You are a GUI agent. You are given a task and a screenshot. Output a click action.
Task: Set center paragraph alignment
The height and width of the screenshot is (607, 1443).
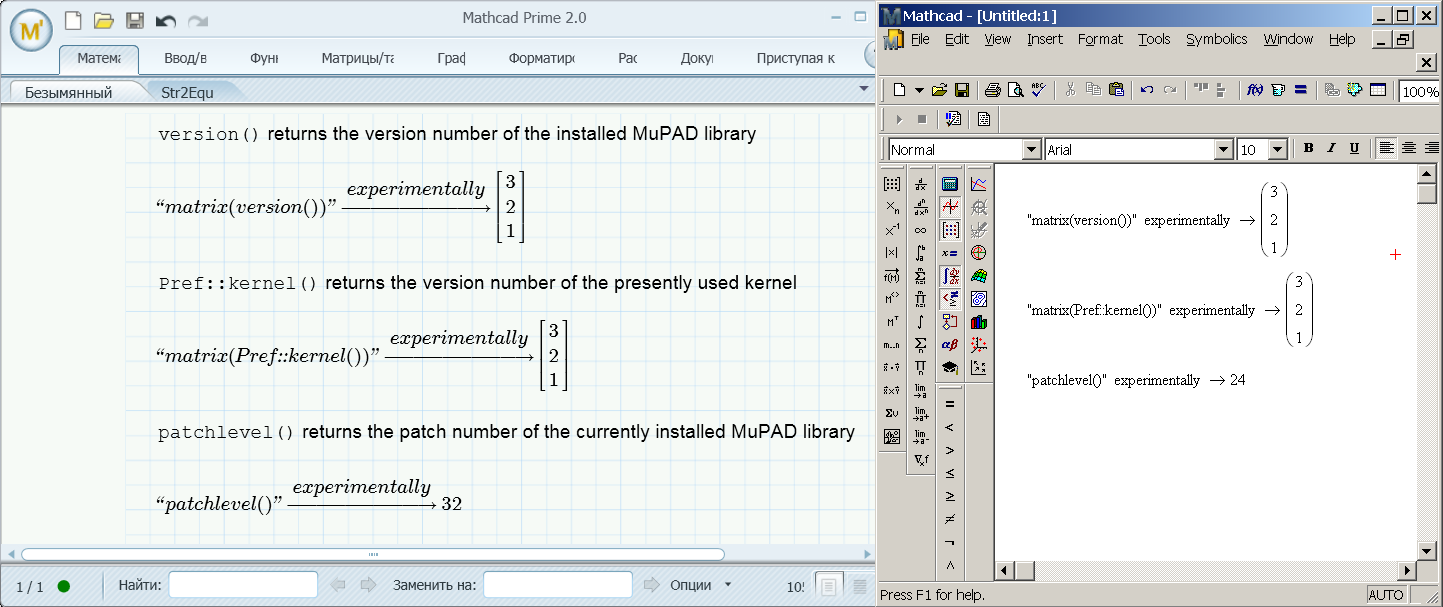click(x=1409, y=148)
